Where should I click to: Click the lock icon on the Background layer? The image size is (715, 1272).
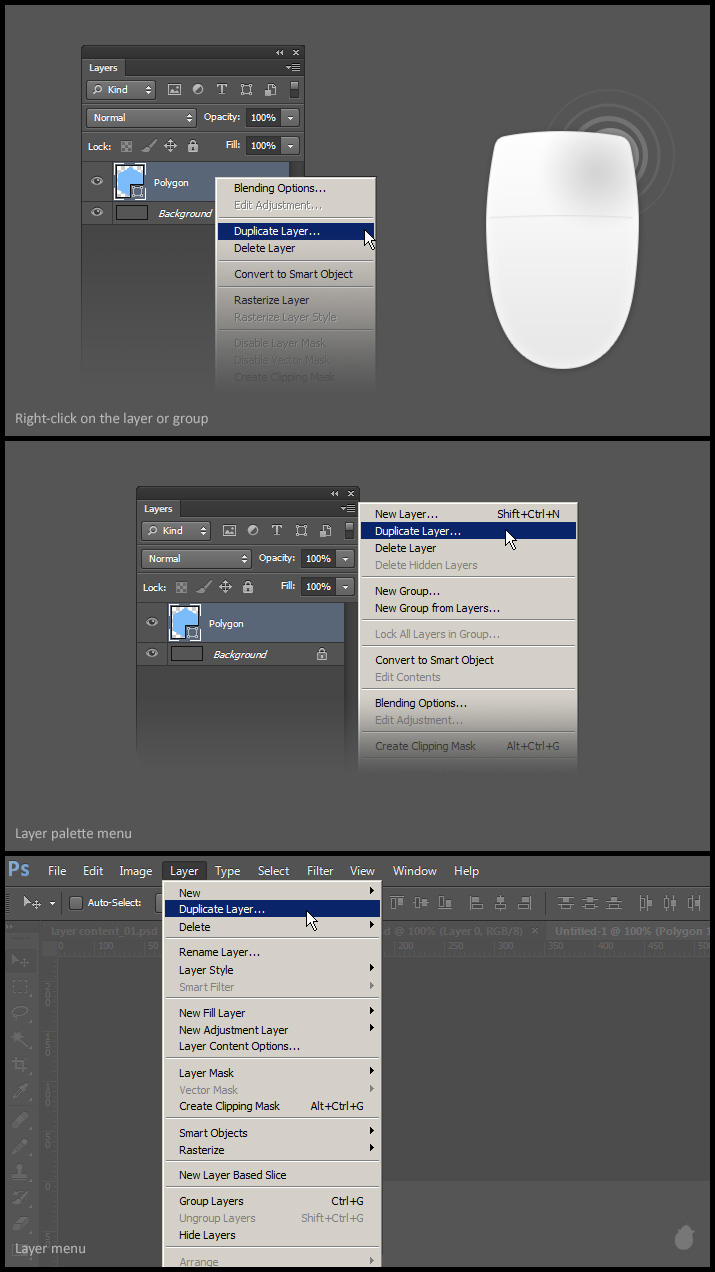[x=321, y=654]
